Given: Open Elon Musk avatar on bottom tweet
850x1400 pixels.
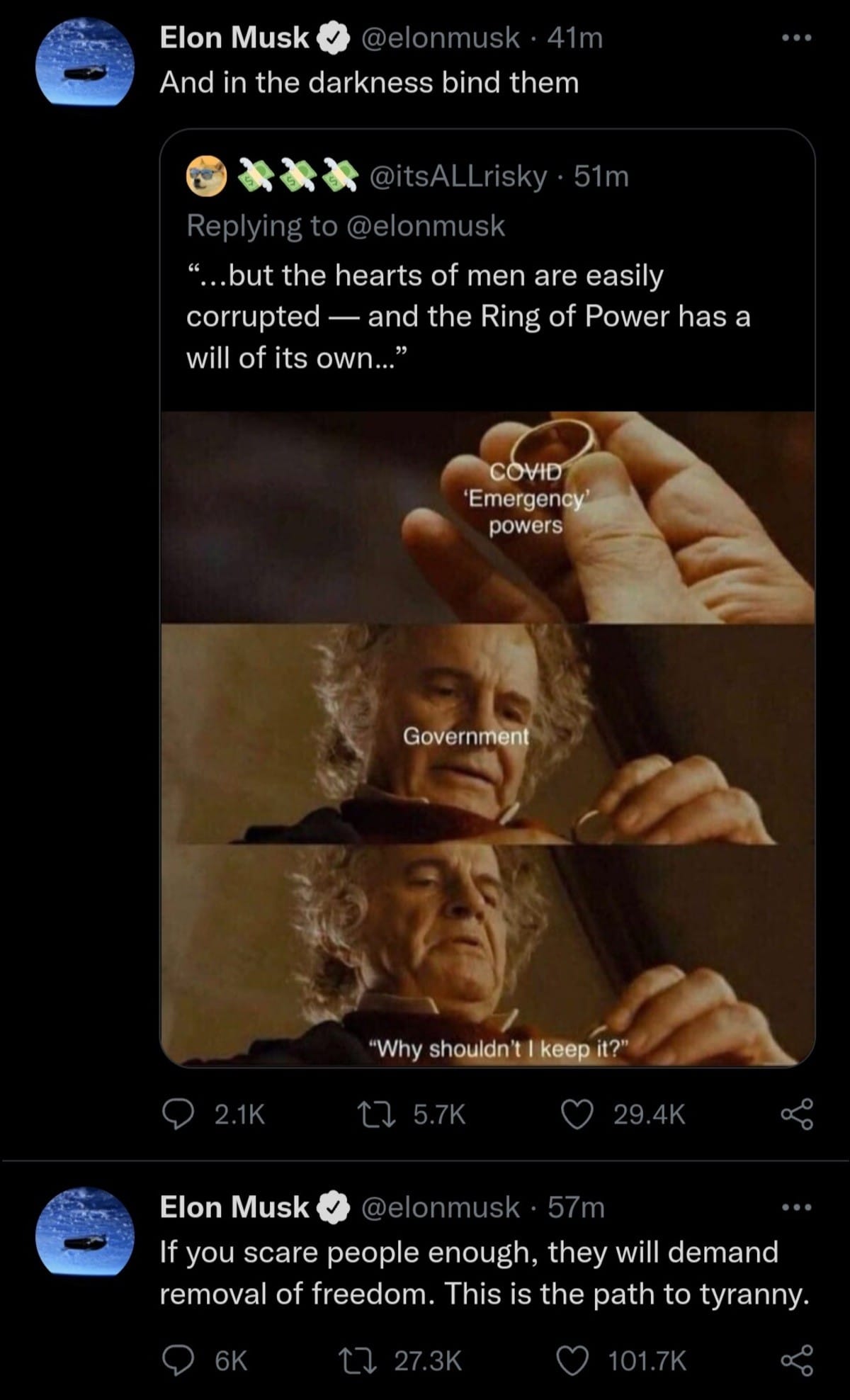Looking at the screenshot, I should [x=85, y=1231].
